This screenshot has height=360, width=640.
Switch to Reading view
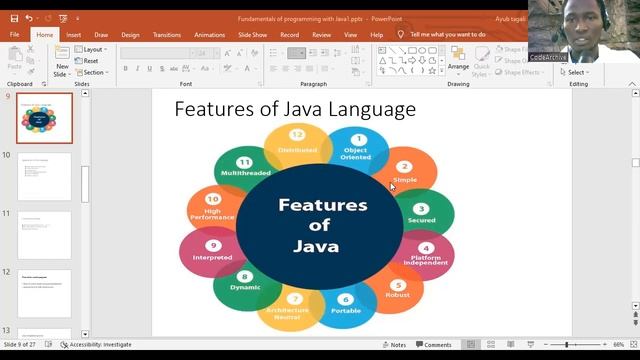511,344
